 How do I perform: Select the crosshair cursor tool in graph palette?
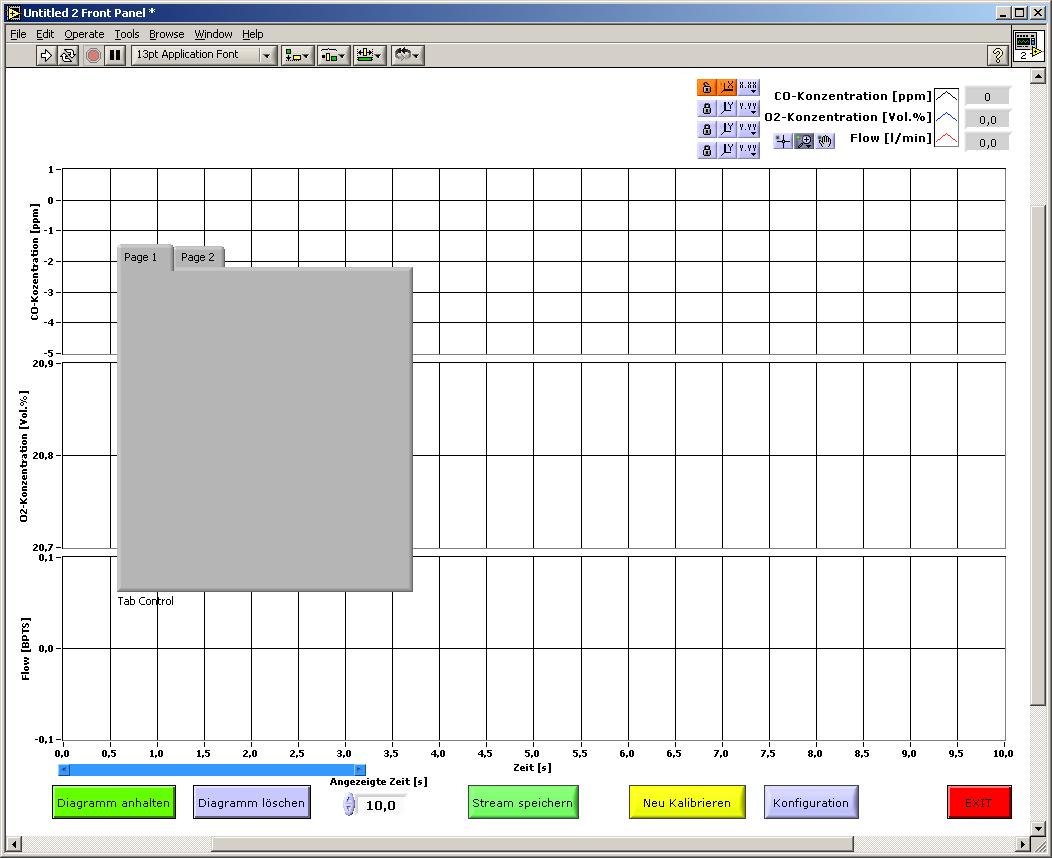[x=783, y=141]
